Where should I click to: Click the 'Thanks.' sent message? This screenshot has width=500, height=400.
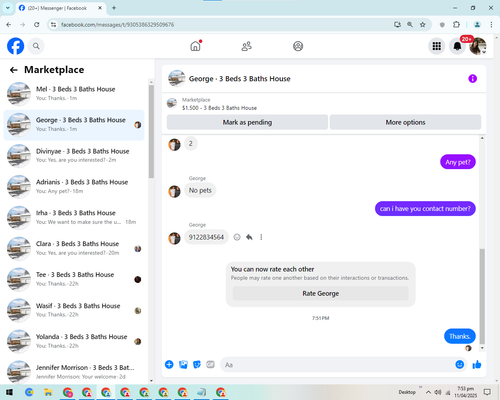coord(460,336)
